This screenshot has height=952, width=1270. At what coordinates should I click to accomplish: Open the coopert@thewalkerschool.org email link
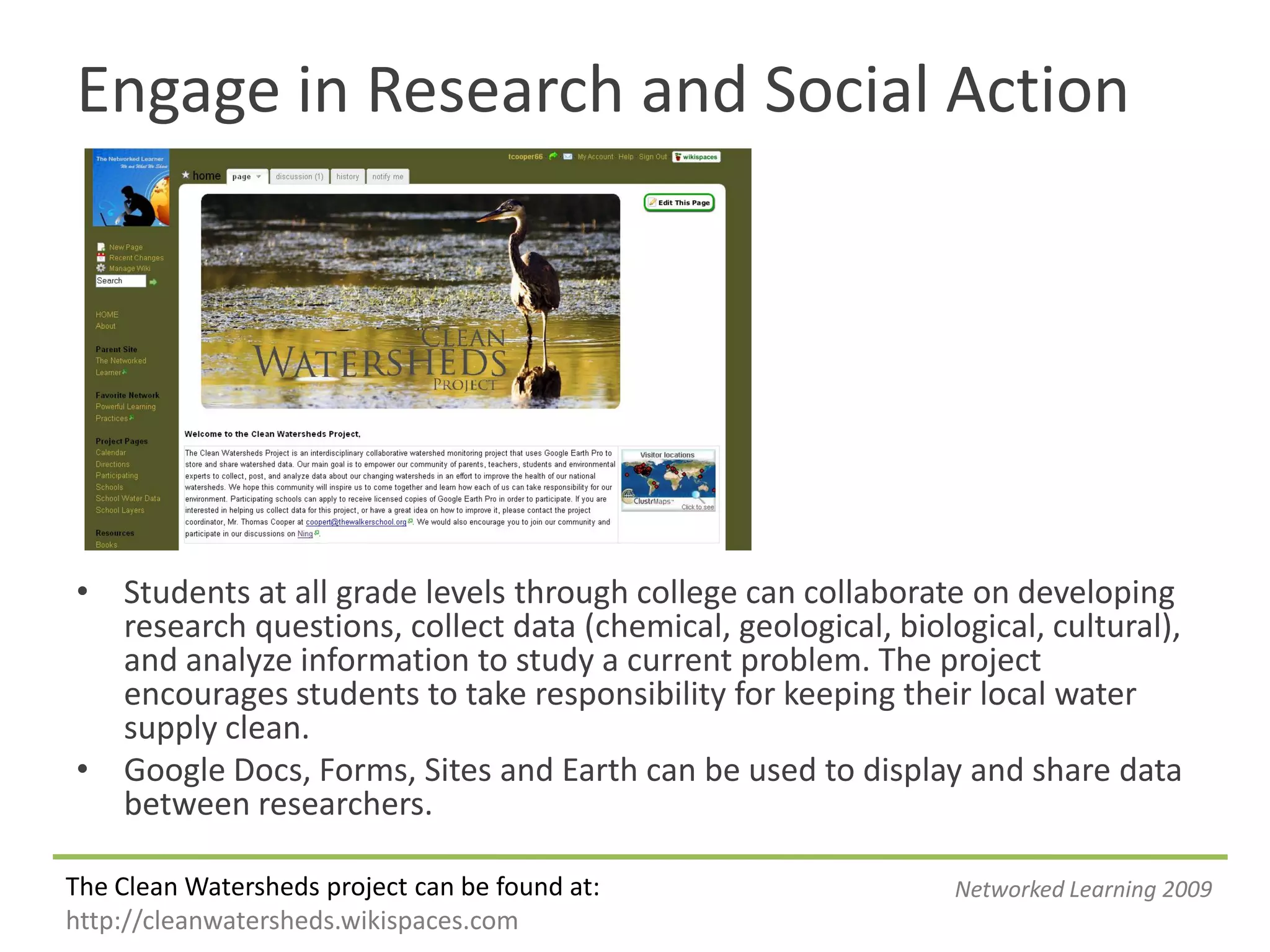(356, 522)
